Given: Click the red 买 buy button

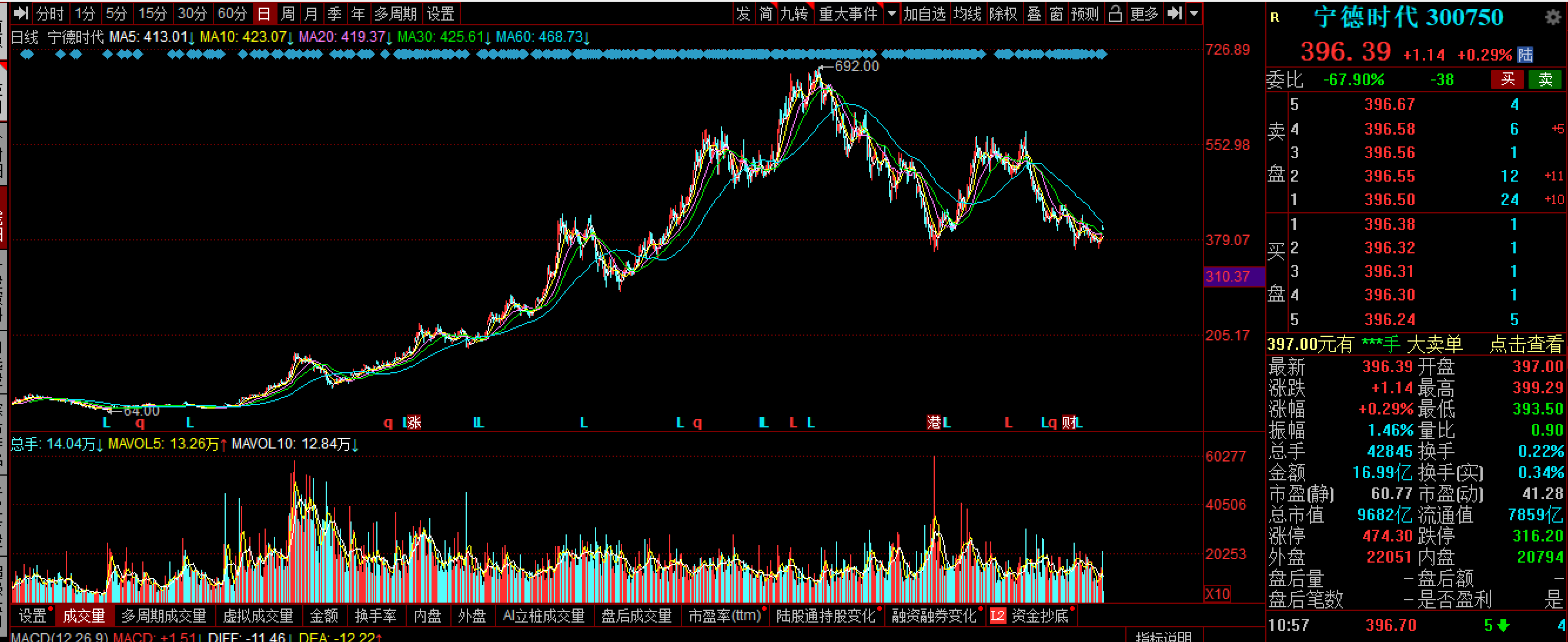Looking at the screenshot, I should tap(1507, 79).
